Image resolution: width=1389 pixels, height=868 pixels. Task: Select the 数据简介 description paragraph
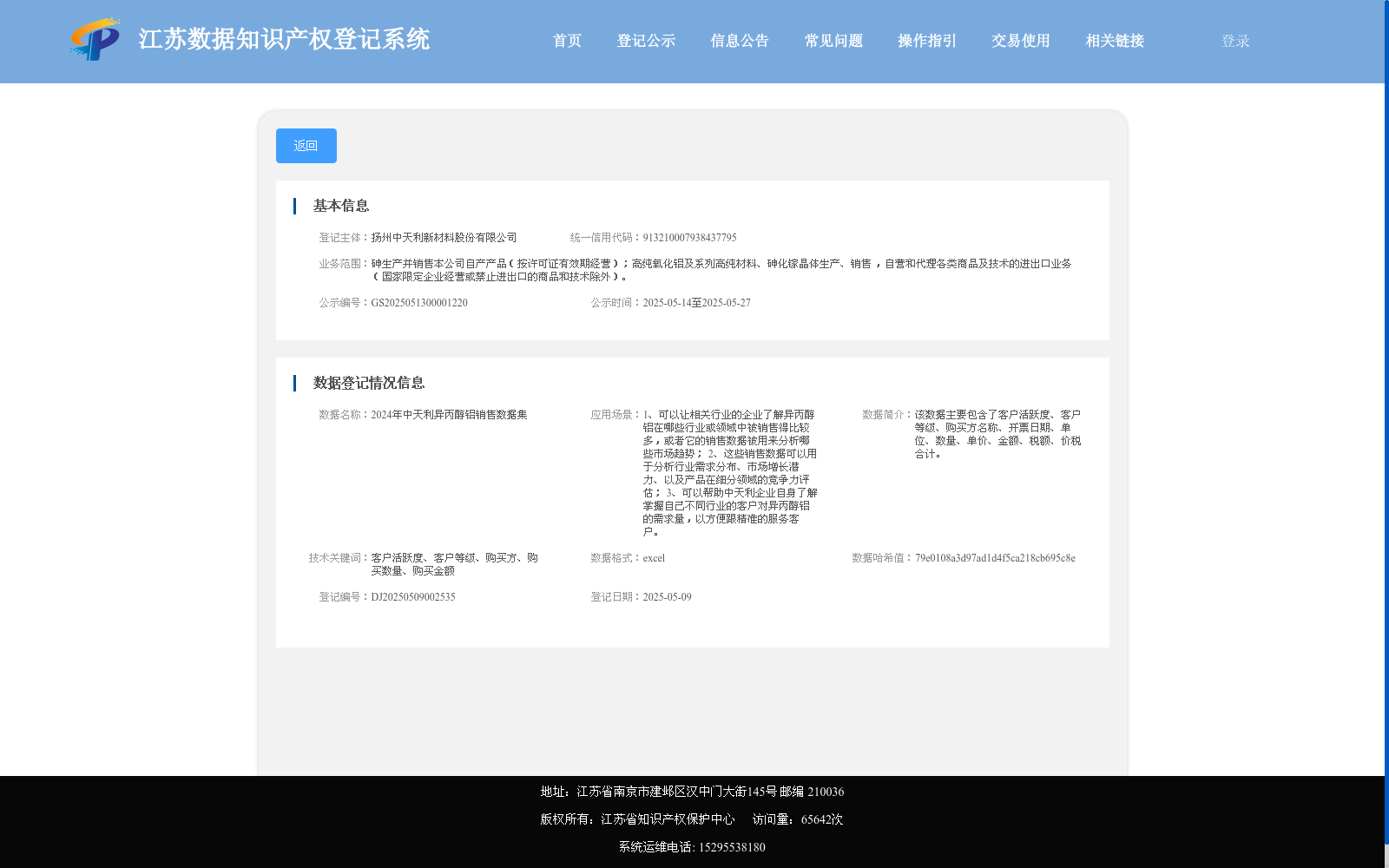point(997,434)
